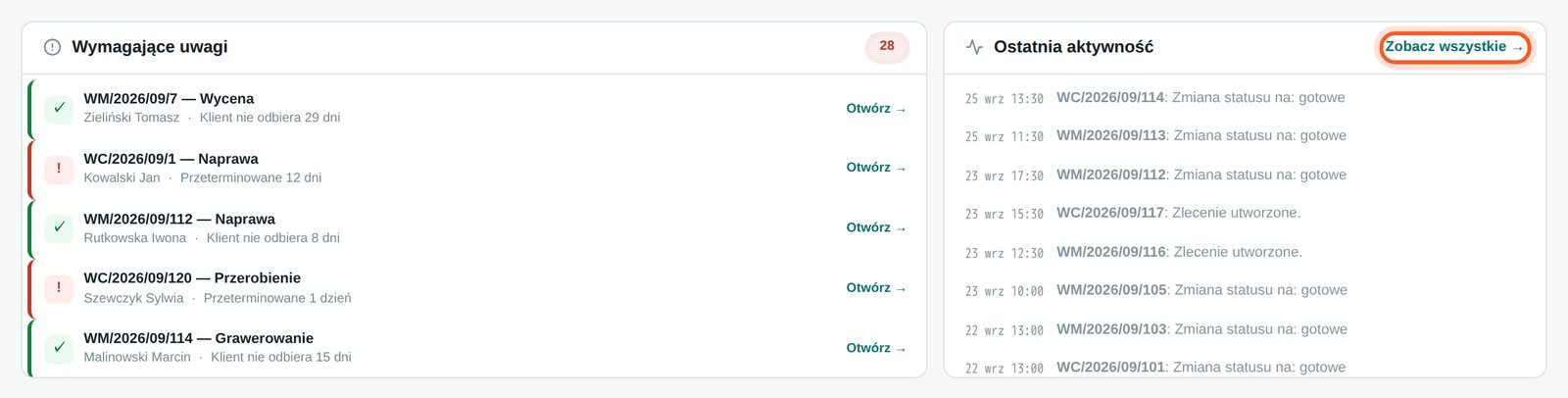The image size is (1568, 398).
Task: Click the red 28 count badge
Action: [x=887, y=46]
